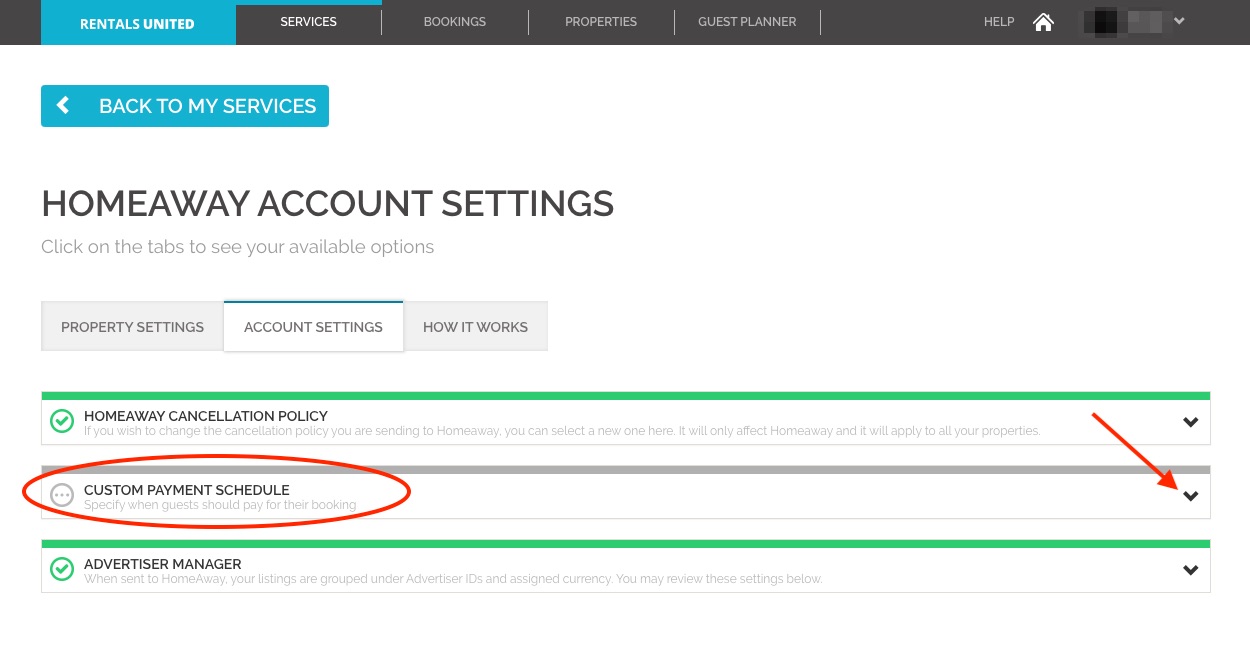Click the 'grouped under Advertiser IDs' description
The image size is (1250, 650).
[x=453, y=579]
